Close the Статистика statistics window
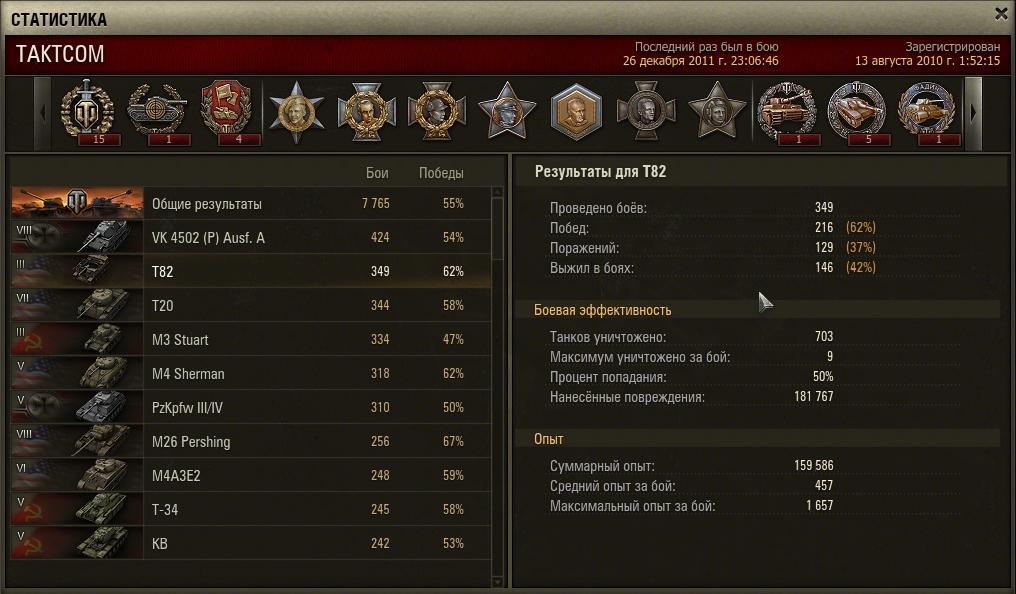 [1001, 14]
